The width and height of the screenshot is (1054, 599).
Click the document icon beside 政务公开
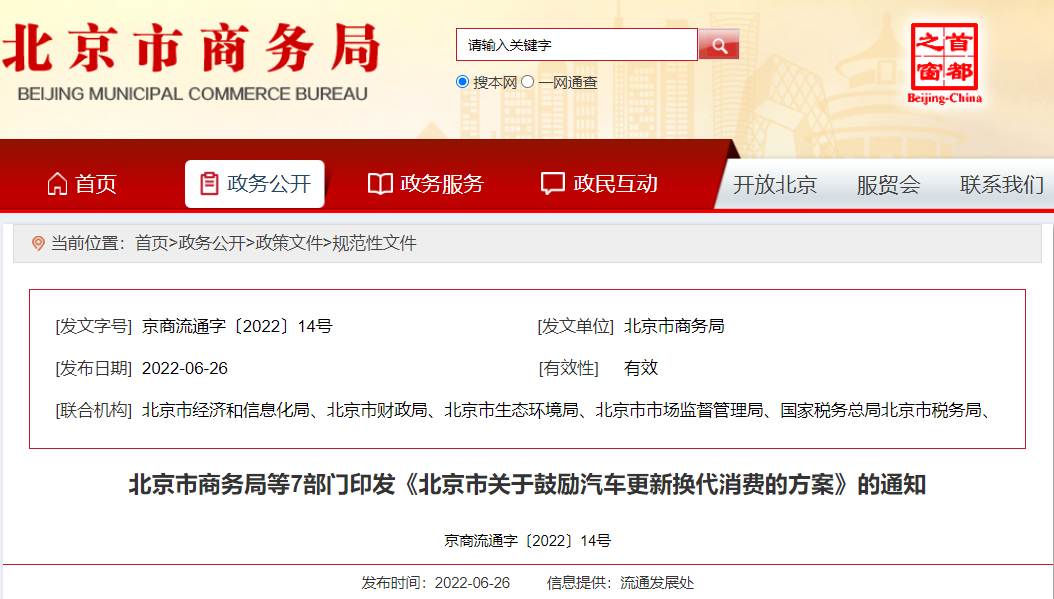click(209, 182)
